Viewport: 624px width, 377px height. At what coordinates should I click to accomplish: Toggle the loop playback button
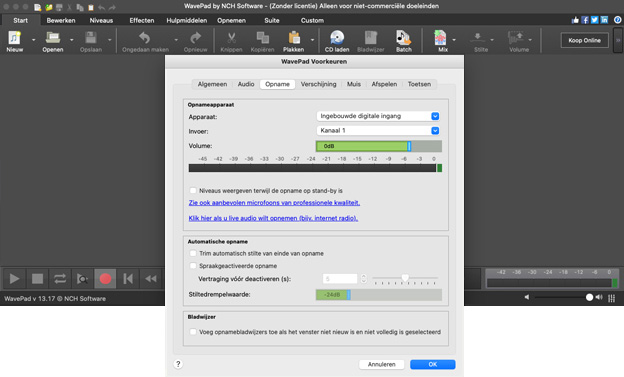[60, 279]
